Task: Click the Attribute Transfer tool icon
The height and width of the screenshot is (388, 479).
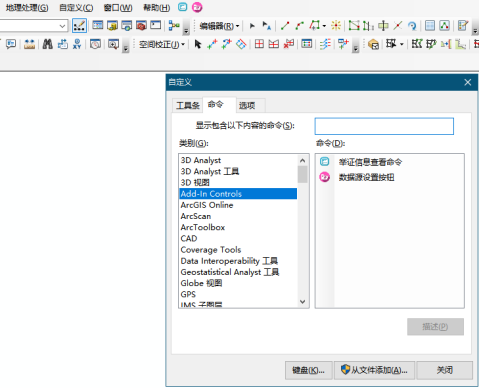Action: point(343,44)
